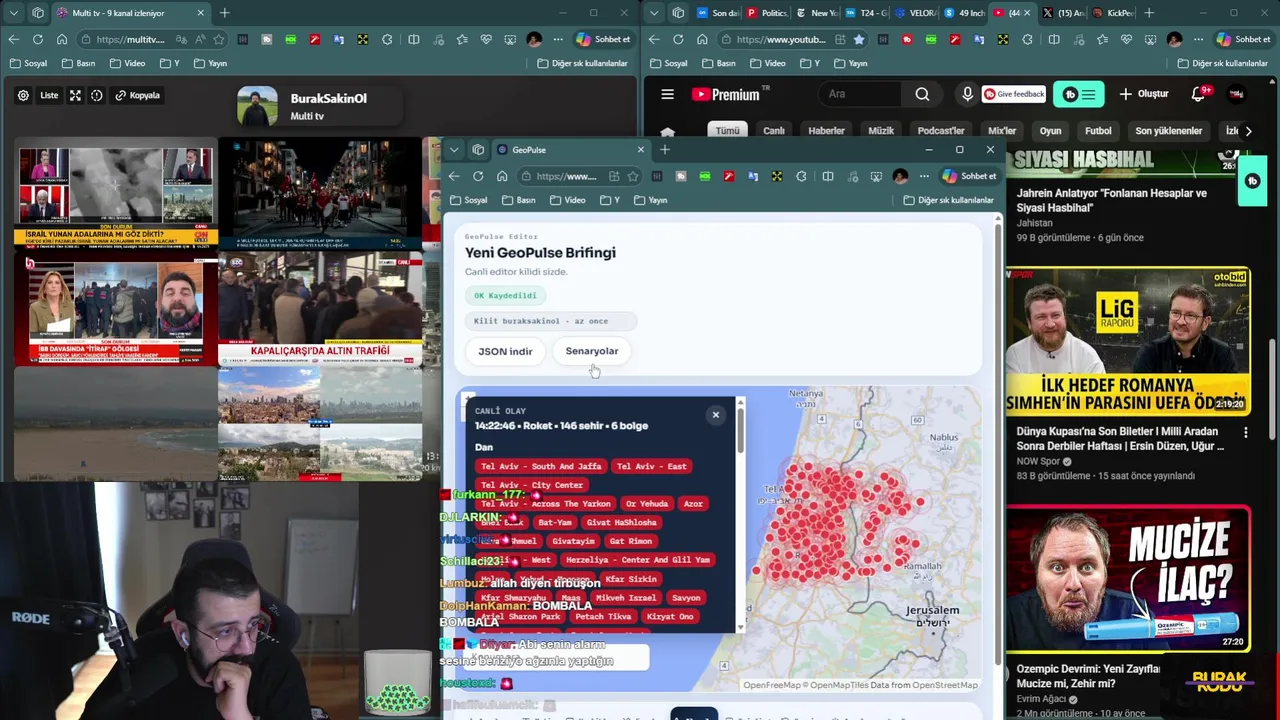Click Senaryolar button in GeoPulse

click(x=592, y=351)
